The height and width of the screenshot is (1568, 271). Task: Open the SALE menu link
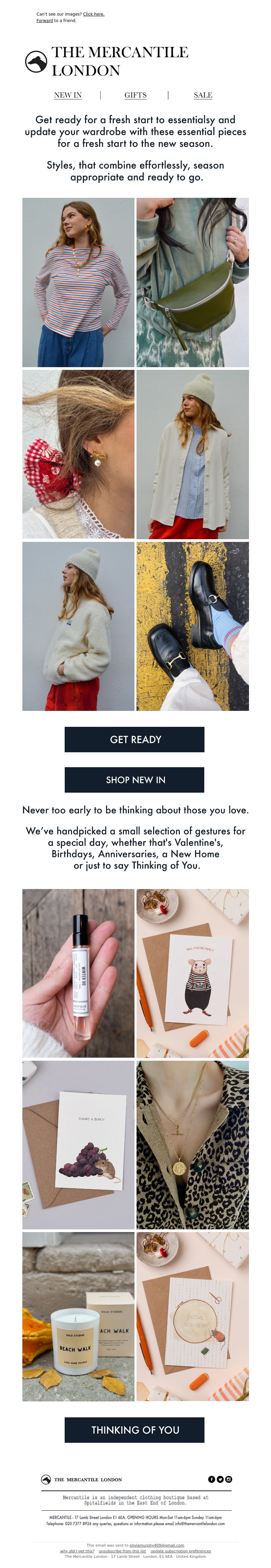pos(202,95)
